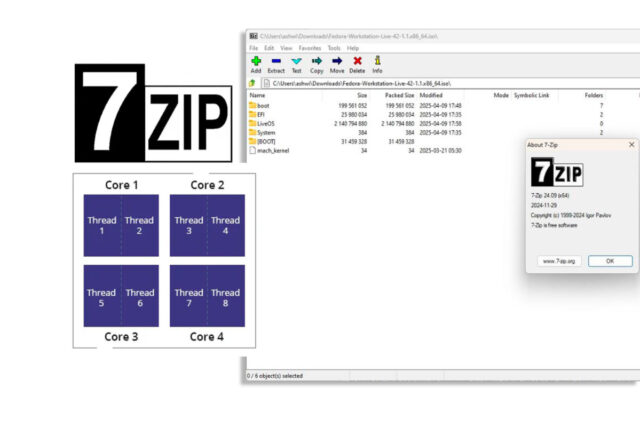This screenshot has height=427, width=640.
Task: Click the large 7-ZIP logo image
Action: (153, 113)
